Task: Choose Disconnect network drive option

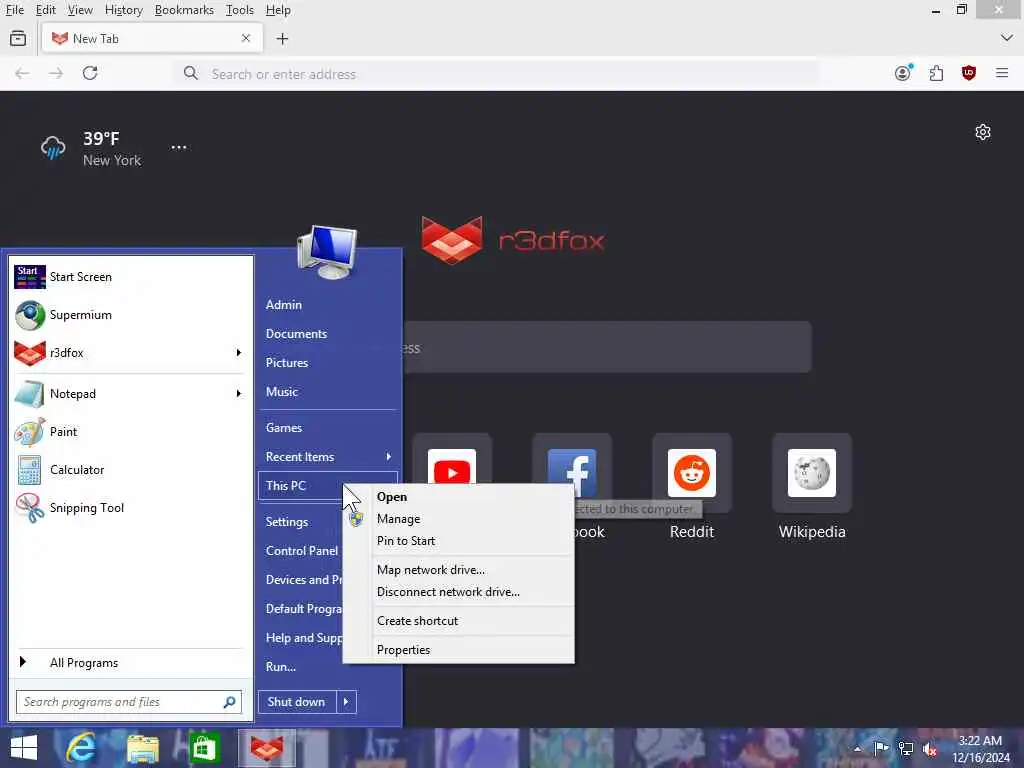Action: coord(458,592)
